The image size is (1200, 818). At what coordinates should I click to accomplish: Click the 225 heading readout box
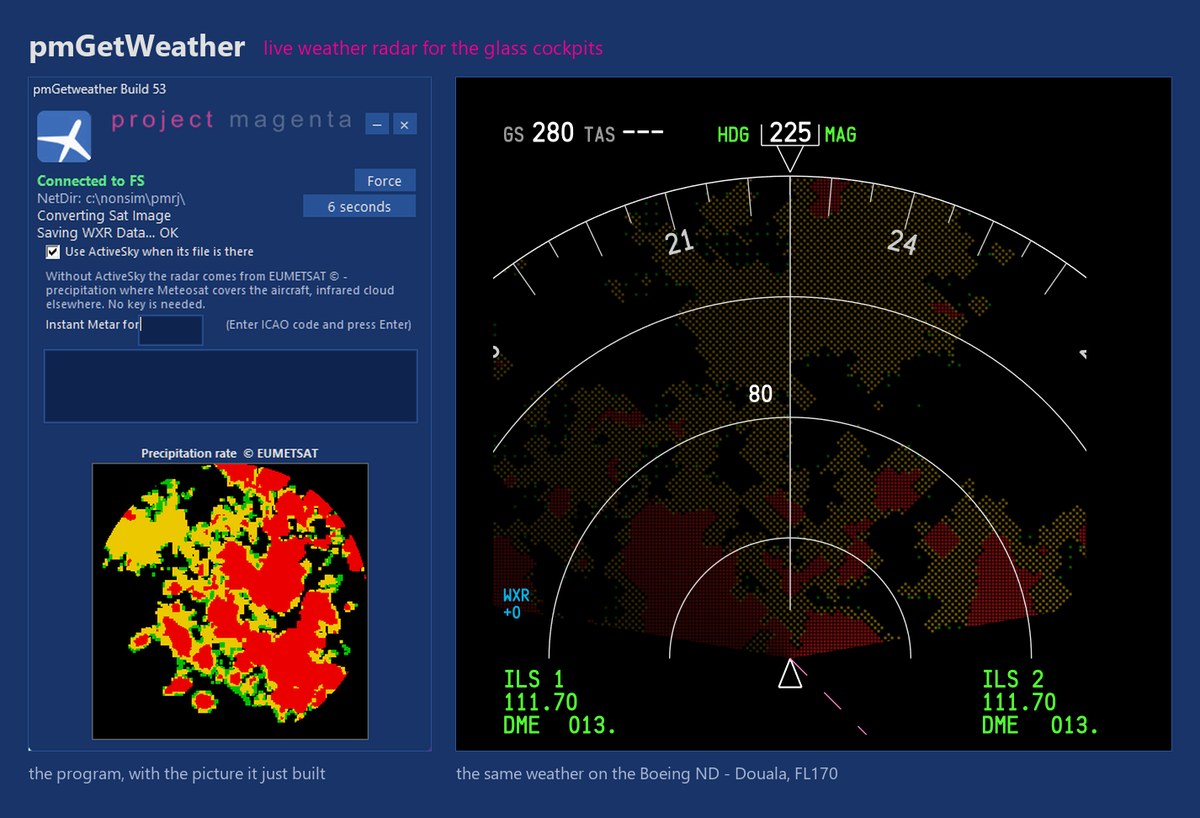[x=790, y=133]
